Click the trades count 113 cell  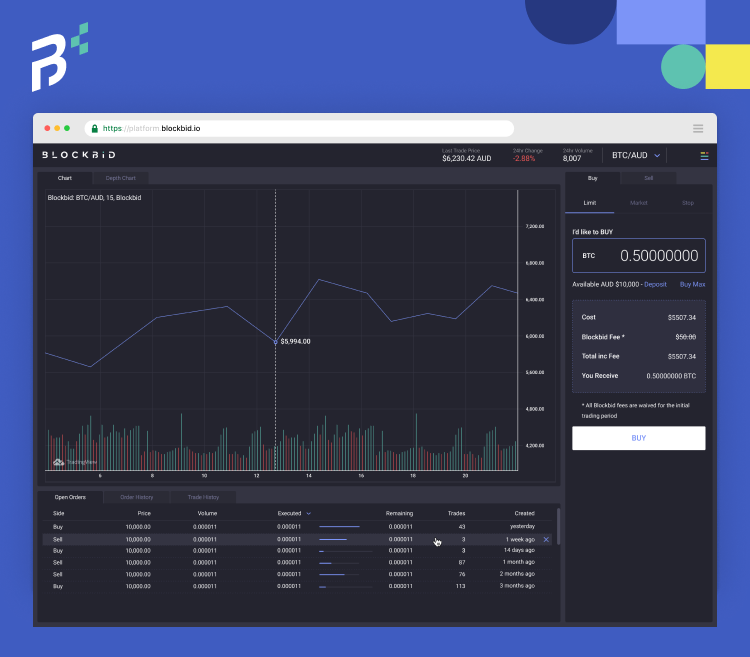click(460, 586)
